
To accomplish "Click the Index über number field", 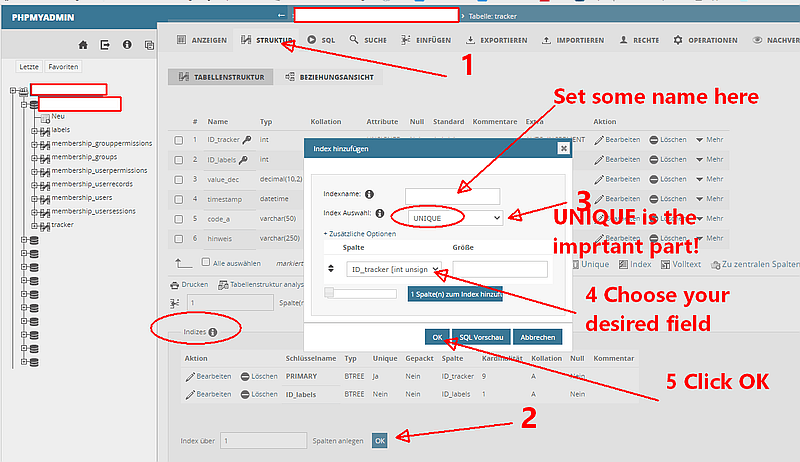I will point(263,441).
